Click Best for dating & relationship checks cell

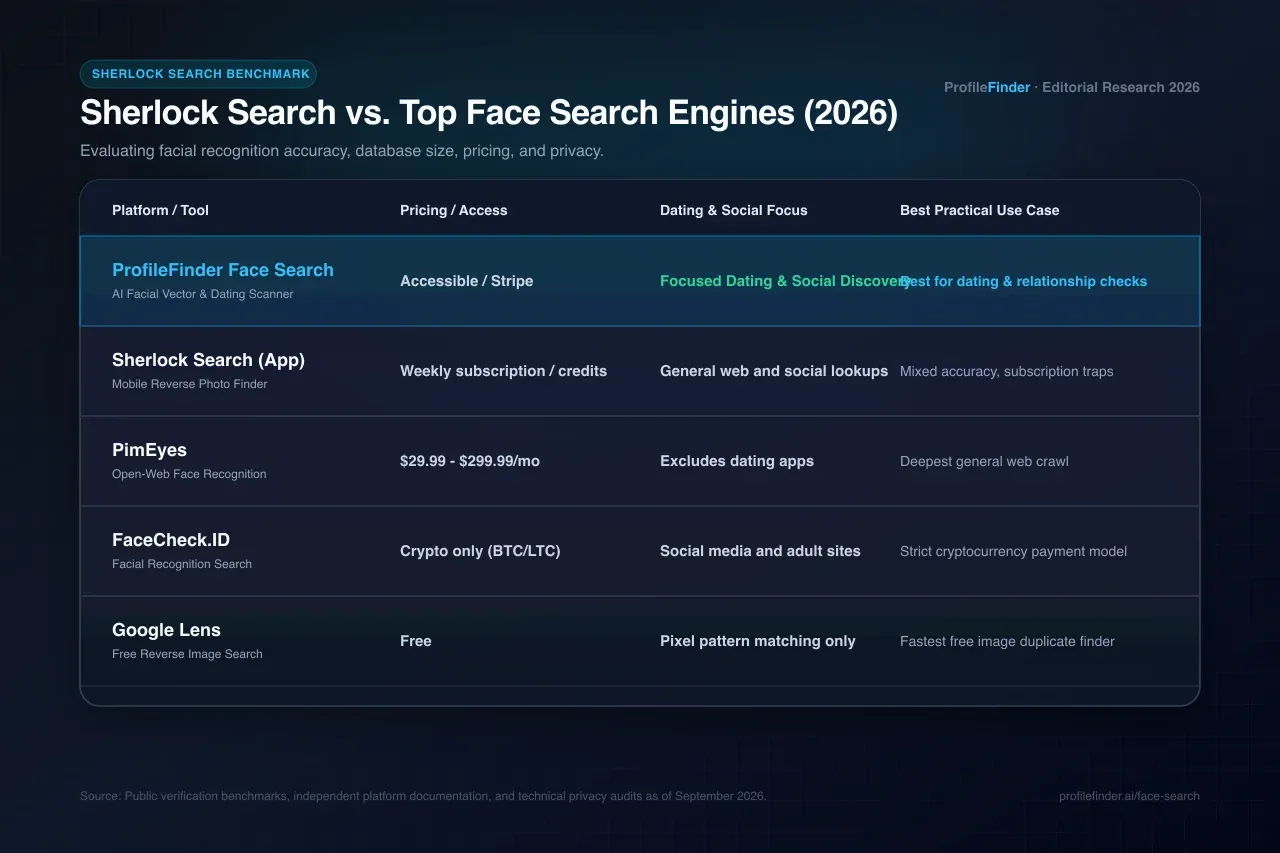pos(1023,281)
